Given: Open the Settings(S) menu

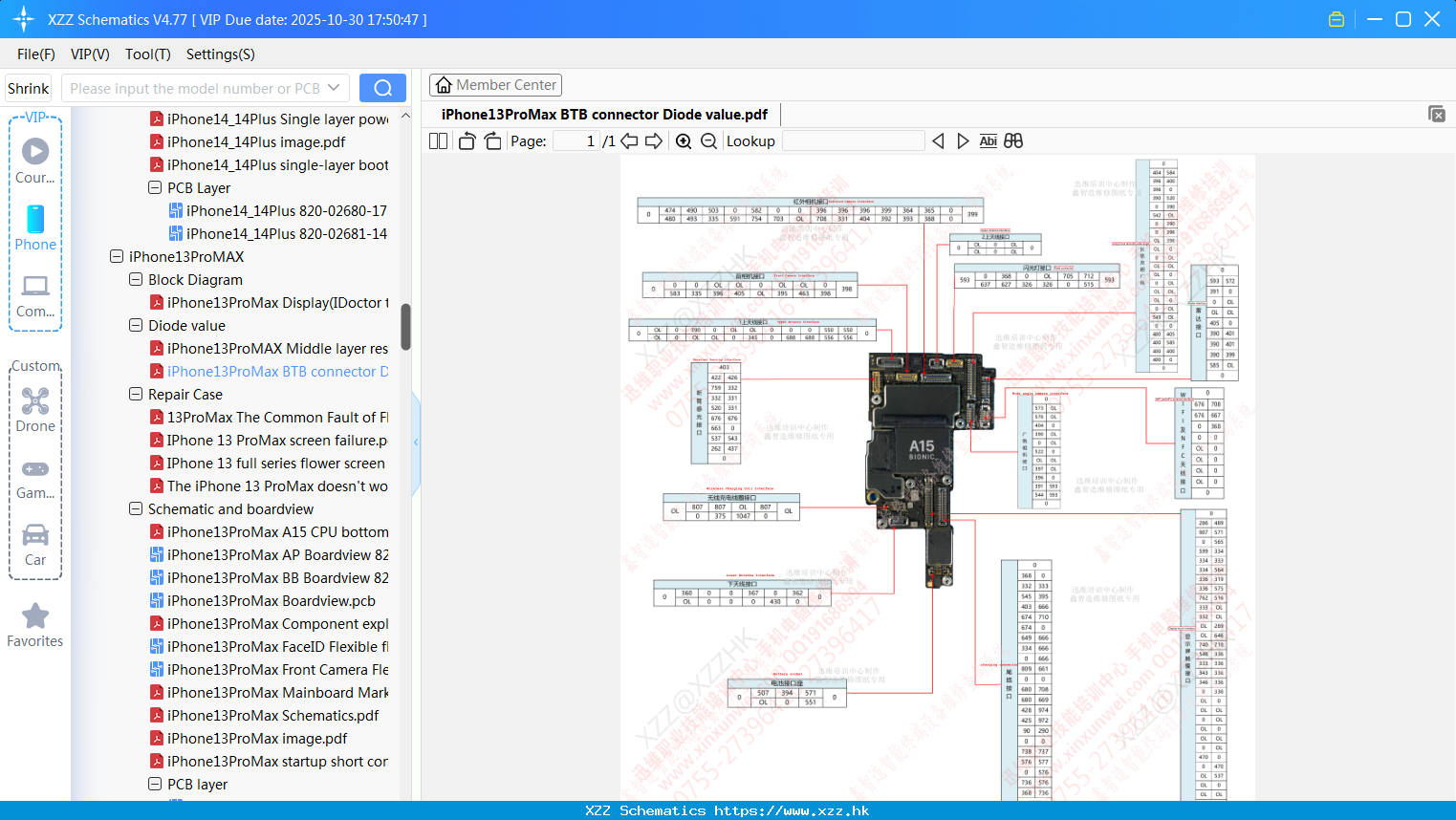Looking at the screenshot, I should [221, 54].
